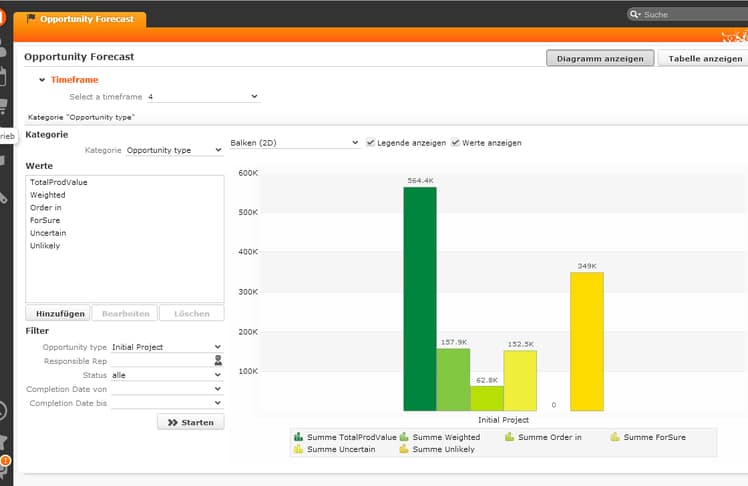
Task: Expand the Kategorie Opportunity type dropdown
Action: (174, 150)
